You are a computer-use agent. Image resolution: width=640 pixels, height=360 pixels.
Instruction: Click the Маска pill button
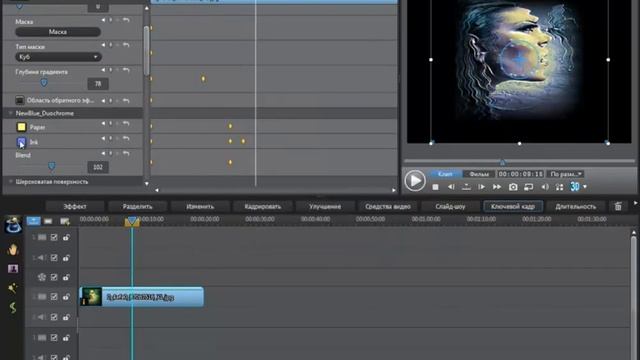coord(58,32)
